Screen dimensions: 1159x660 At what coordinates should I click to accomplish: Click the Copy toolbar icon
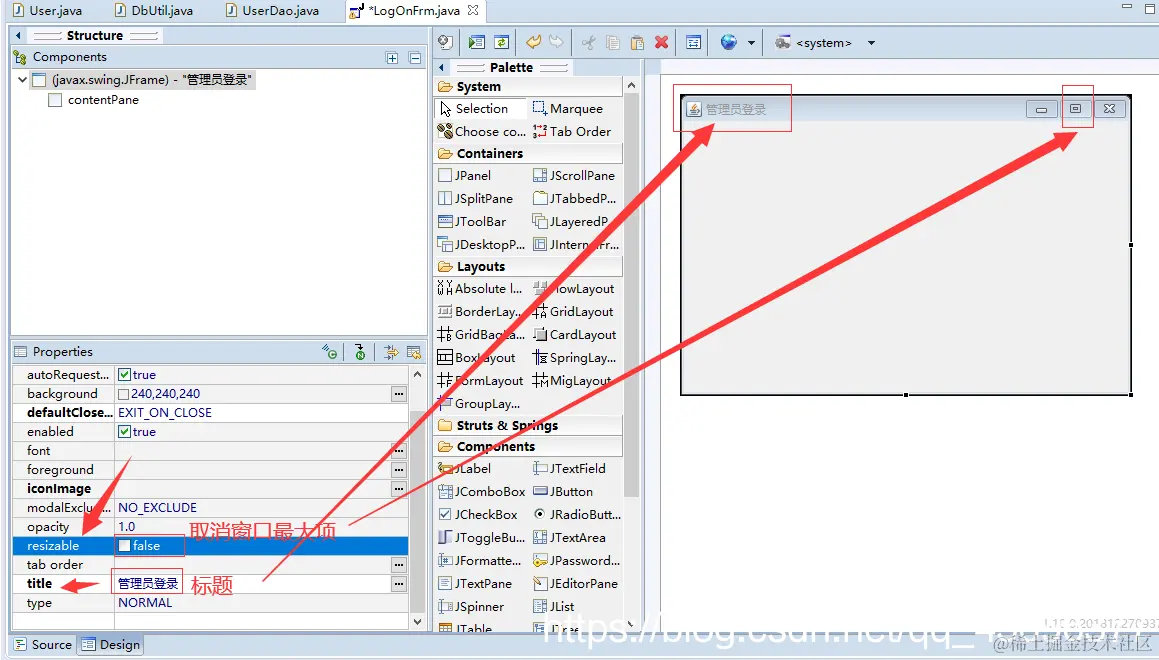(x=613, y=43)
